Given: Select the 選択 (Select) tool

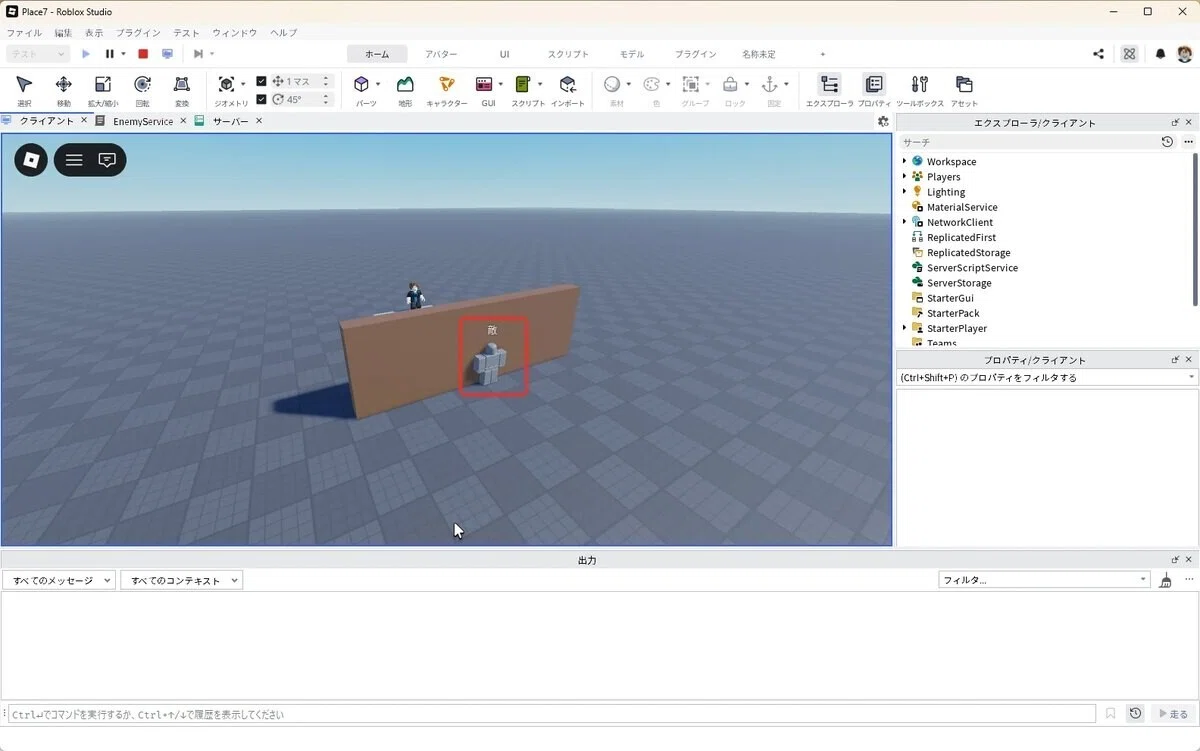Looking at the screenshot, I should [x=24, y=90].
